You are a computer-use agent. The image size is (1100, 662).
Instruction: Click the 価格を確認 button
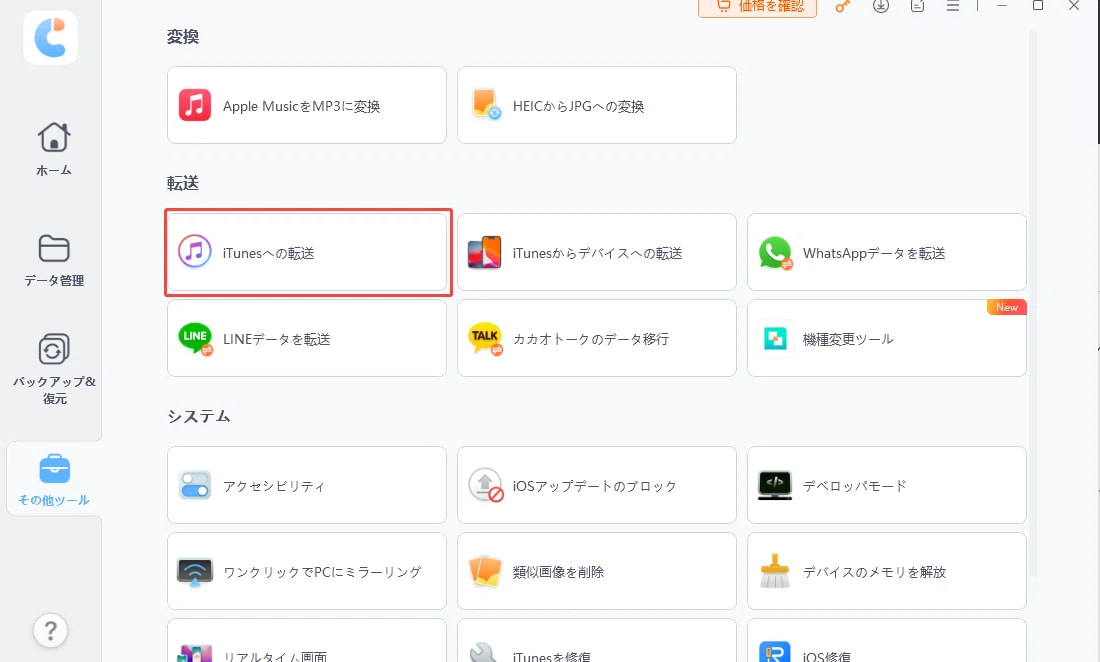(757, 7)
